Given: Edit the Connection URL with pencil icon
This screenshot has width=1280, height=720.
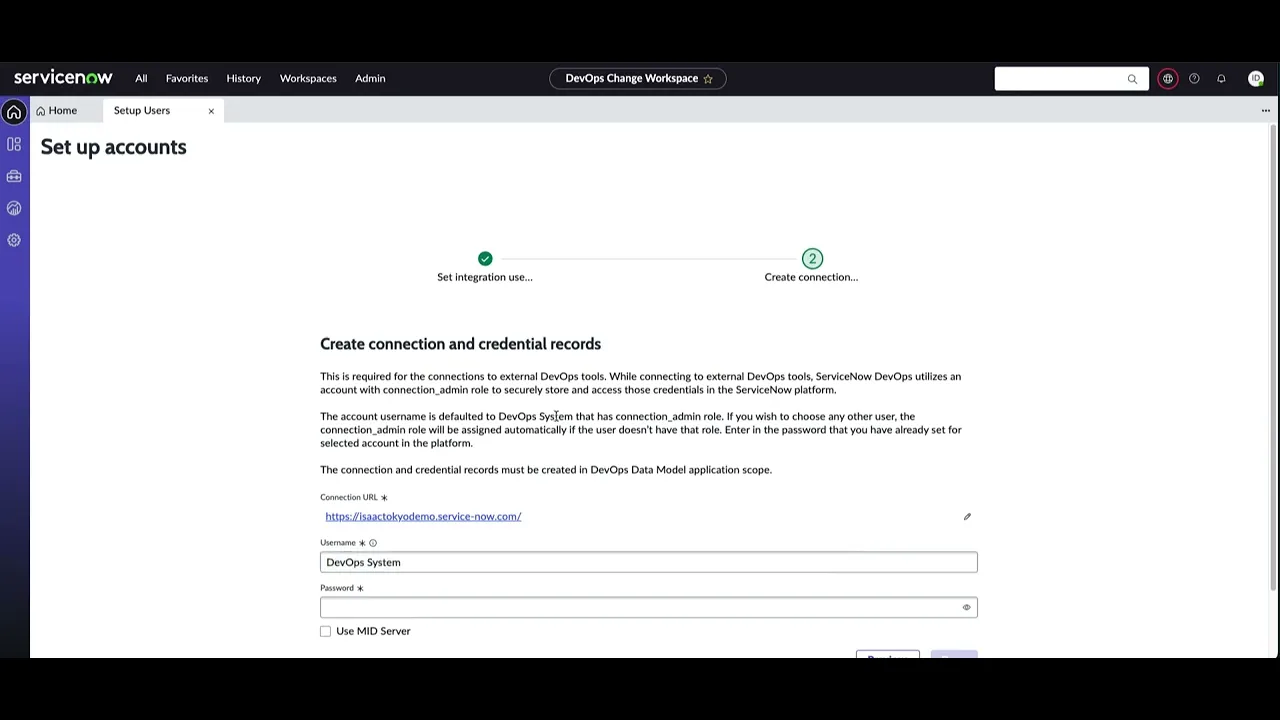Looking at the screenshot, I should [967, 516].
